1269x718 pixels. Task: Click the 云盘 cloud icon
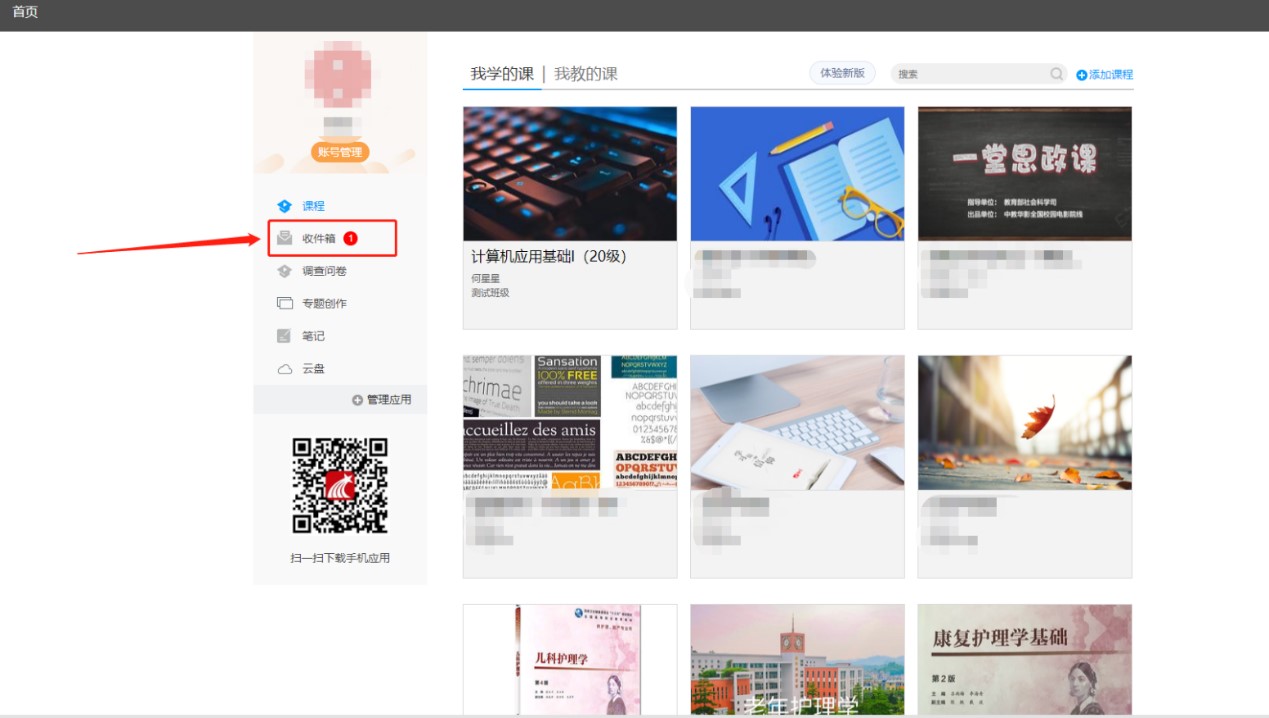pos(285,369)
